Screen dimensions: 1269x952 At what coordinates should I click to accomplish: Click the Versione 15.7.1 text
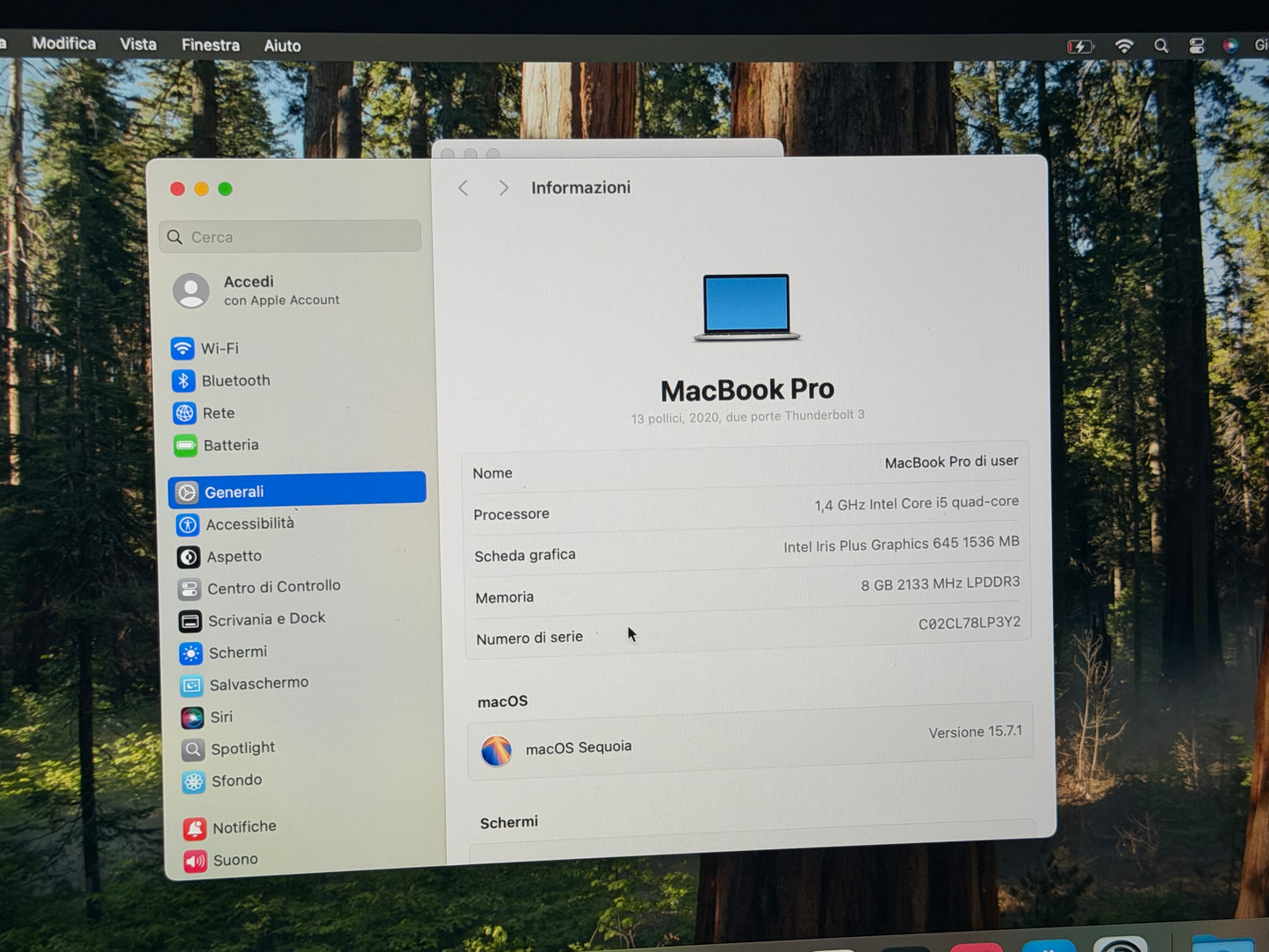pyautogui.click(x=975, y=732)
